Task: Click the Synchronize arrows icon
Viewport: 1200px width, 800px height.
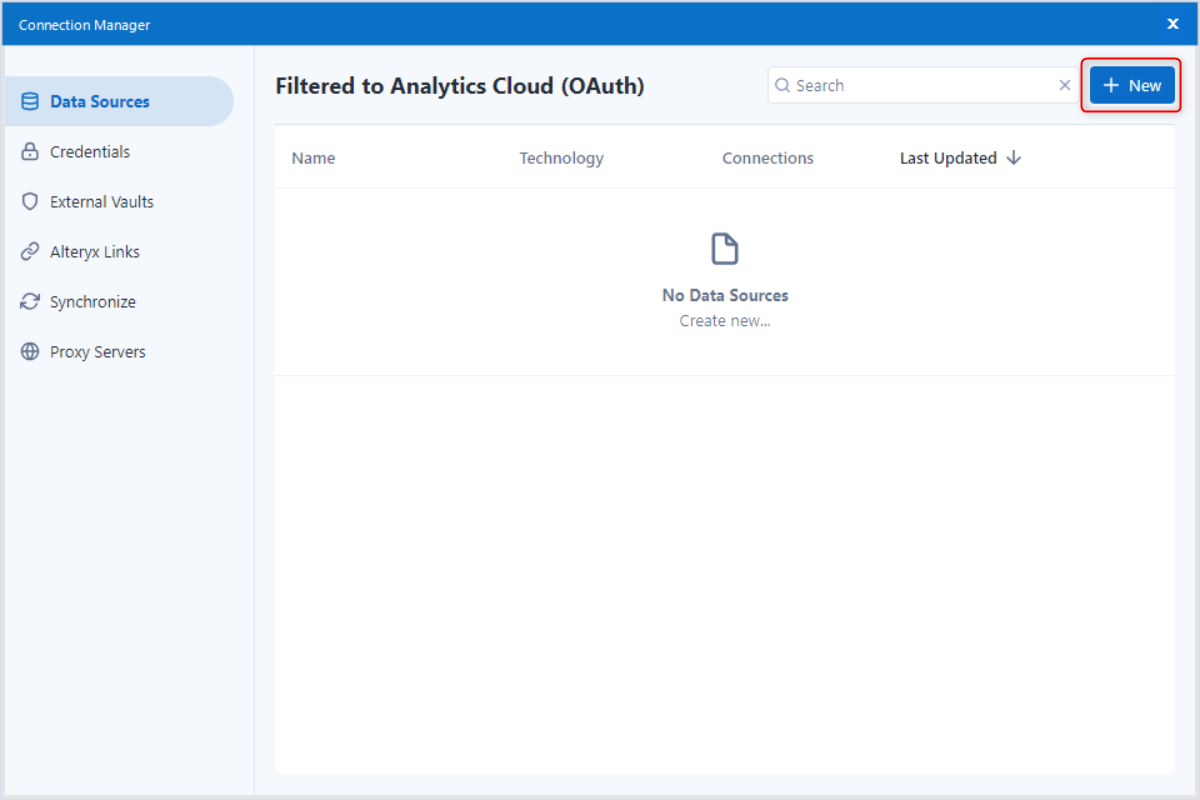Action: pos(30,302)
